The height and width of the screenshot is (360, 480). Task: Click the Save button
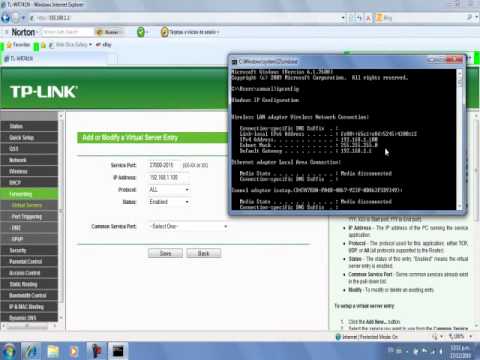165,253
